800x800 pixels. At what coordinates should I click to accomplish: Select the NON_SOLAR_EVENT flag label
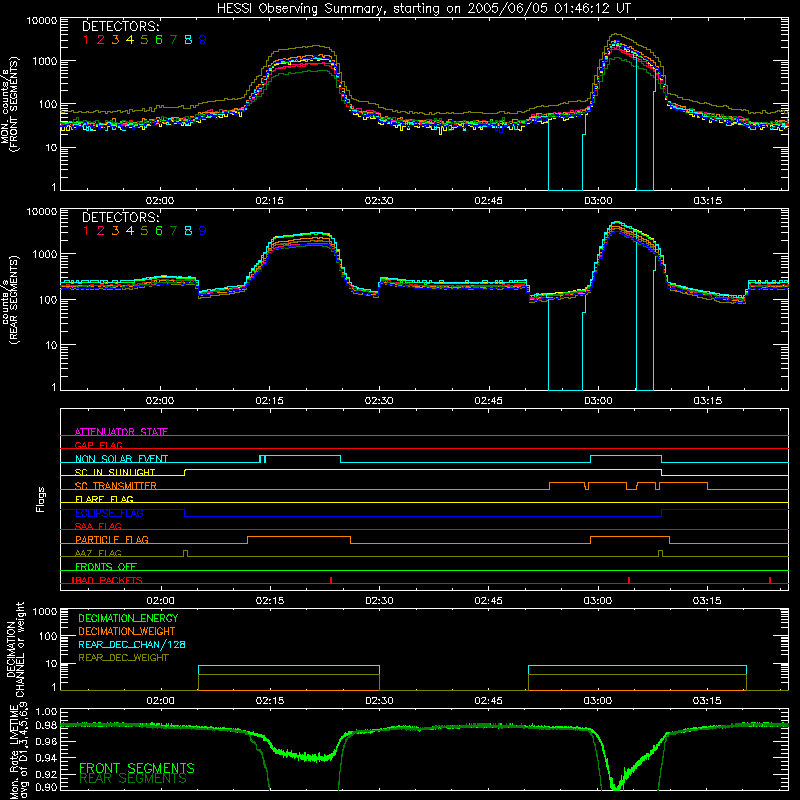click(x=121, y=459)
